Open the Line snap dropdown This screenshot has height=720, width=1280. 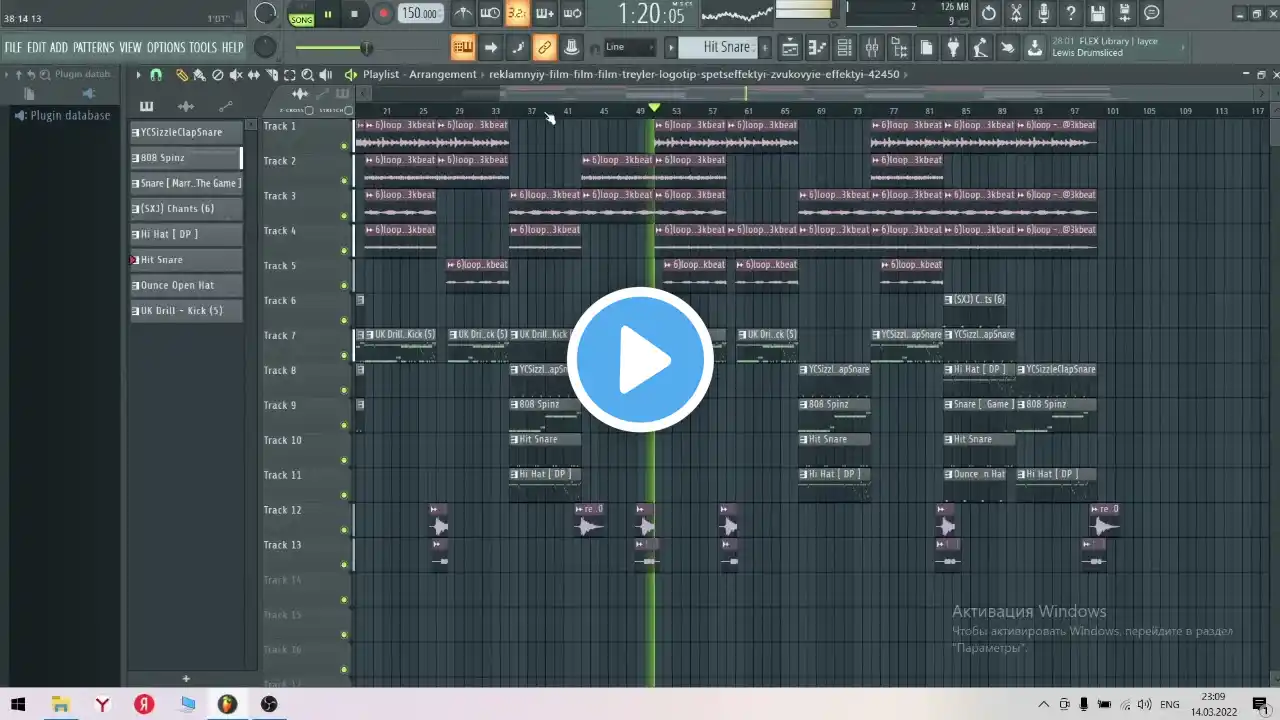coord(630,47)
